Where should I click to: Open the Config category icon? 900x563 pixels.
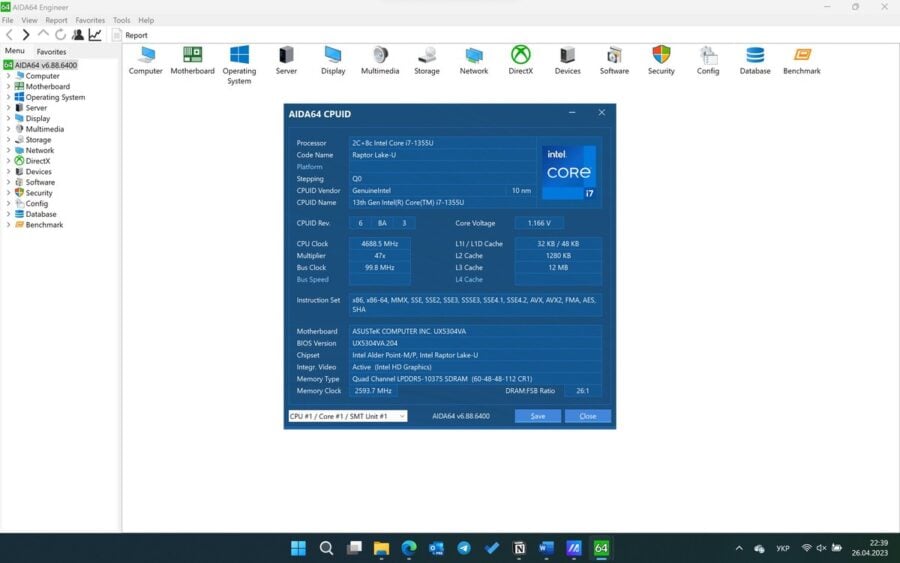click(708, 60)
